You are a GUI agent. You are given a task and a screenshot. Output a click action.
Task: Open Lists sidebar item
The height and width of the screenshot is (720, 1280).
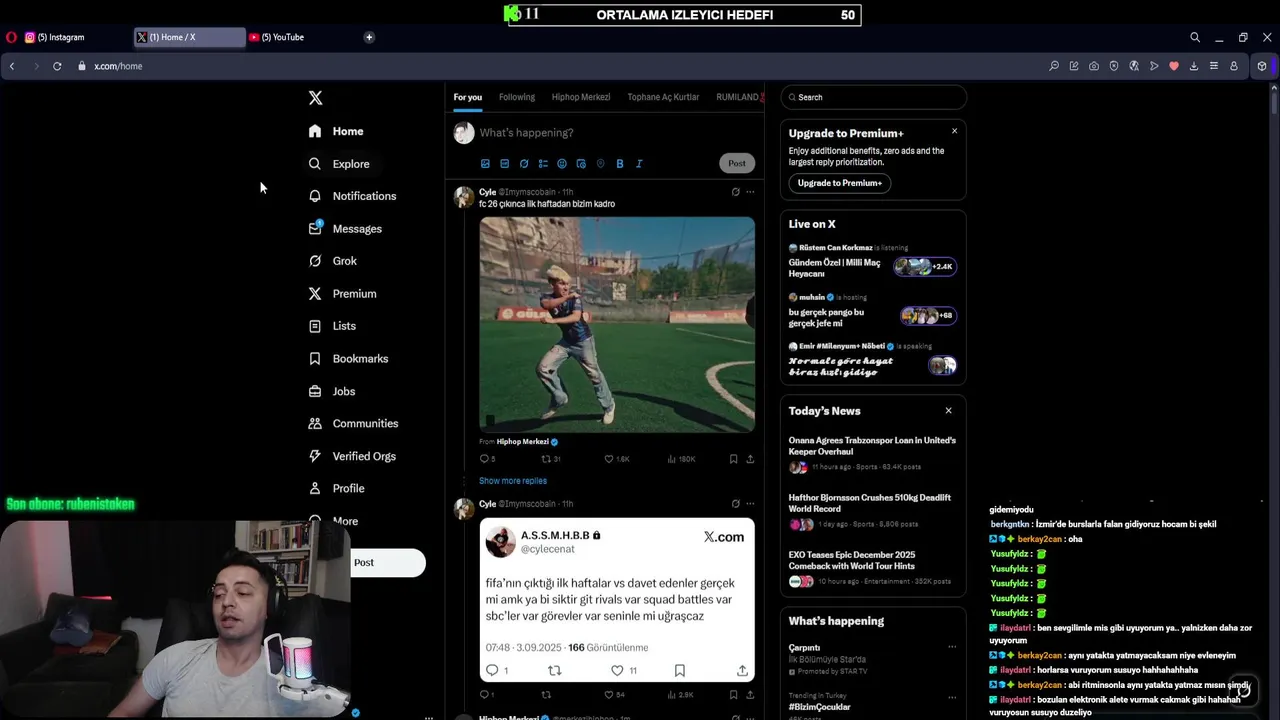coord(332,326)
